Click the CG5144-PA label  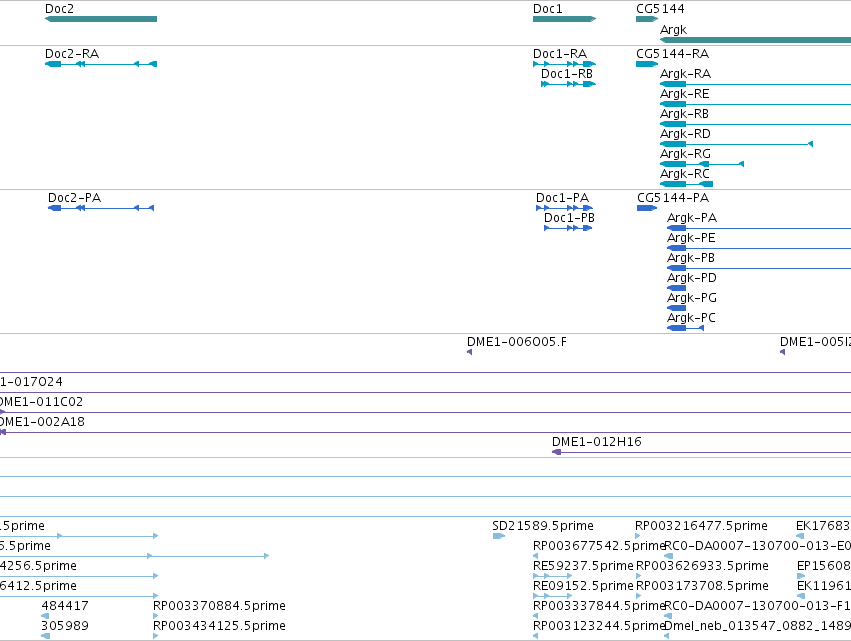(673, 198)
